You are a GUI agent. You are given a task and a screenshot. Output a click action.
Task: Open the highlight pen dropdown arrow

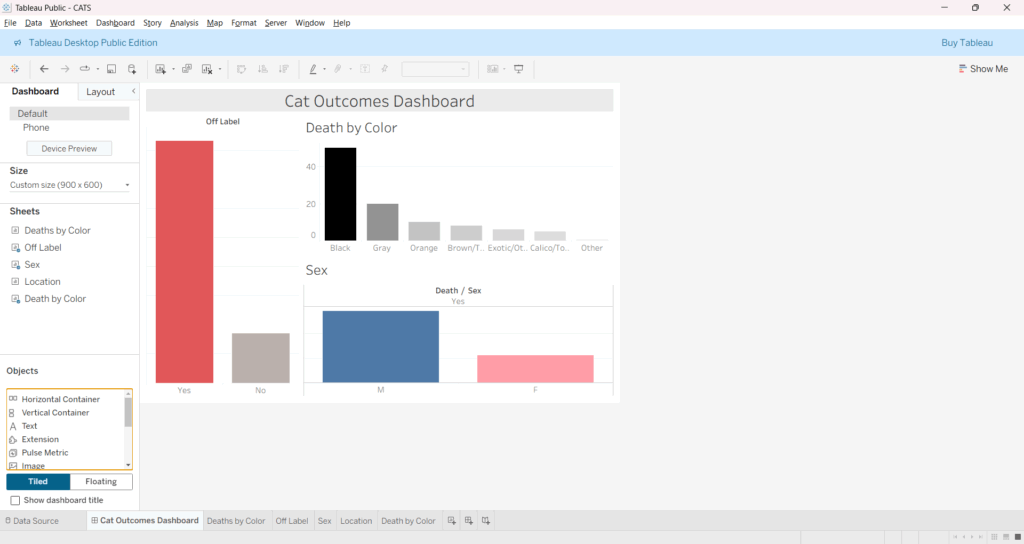pyautogui.click(x=324, y=69)
